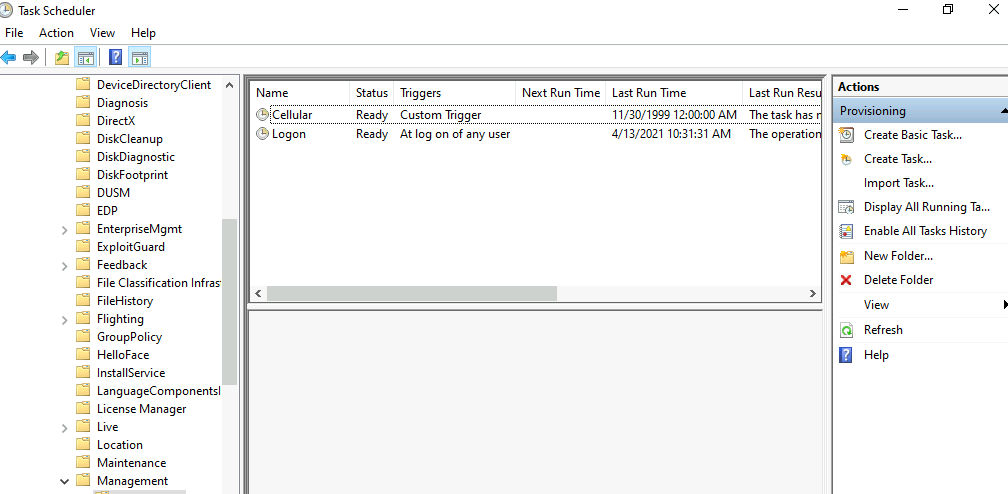Screen dimensions: 1008x494
Task: Toggle the Show/Hide Console Tree icon
Action: click(85, 58)
